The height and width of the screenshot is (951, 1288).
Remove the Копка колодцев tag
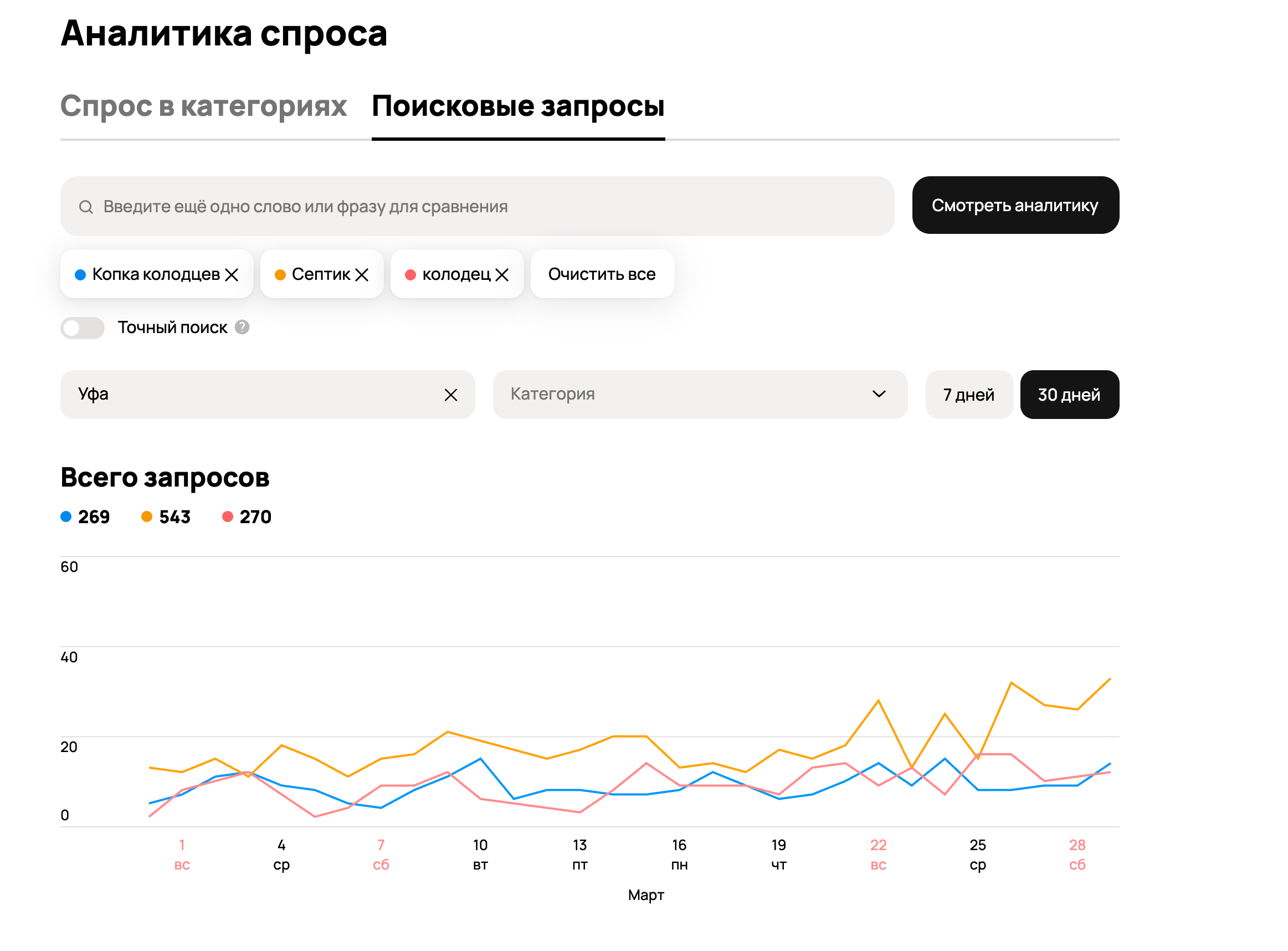click(x=232, y=274)
